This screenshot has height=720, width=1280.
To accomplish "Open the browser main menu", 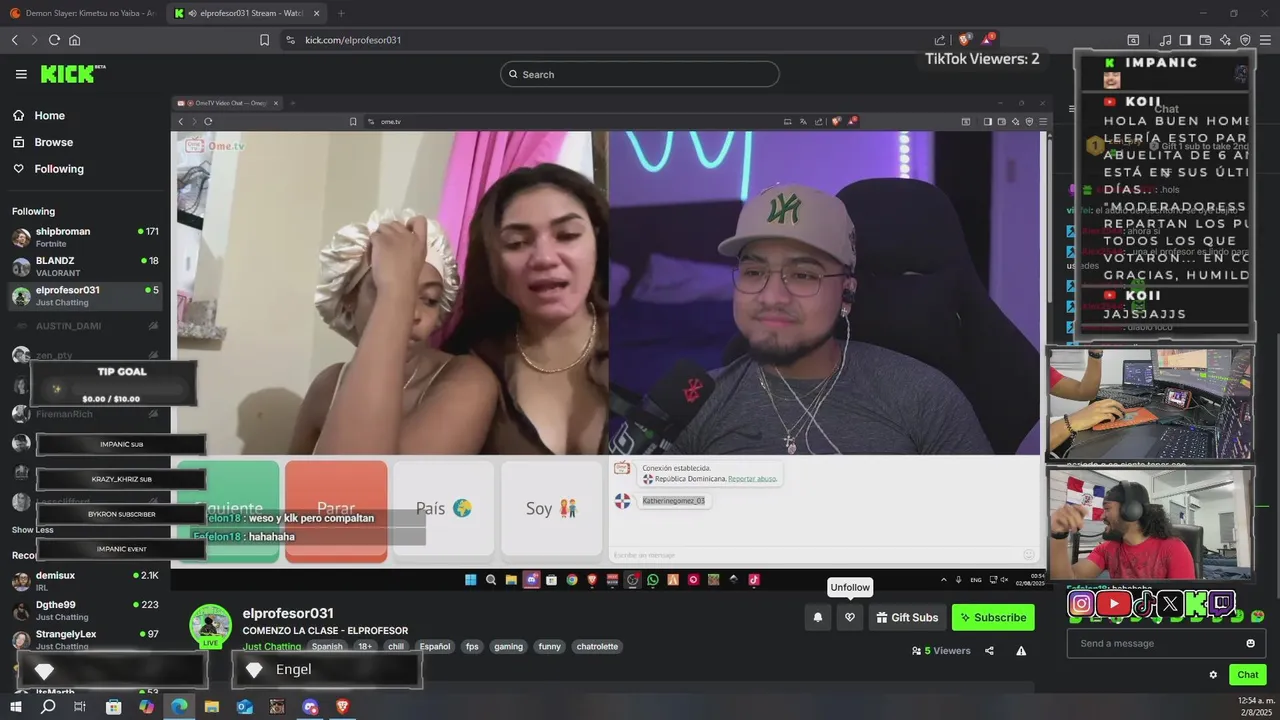I will point(1265,40).
